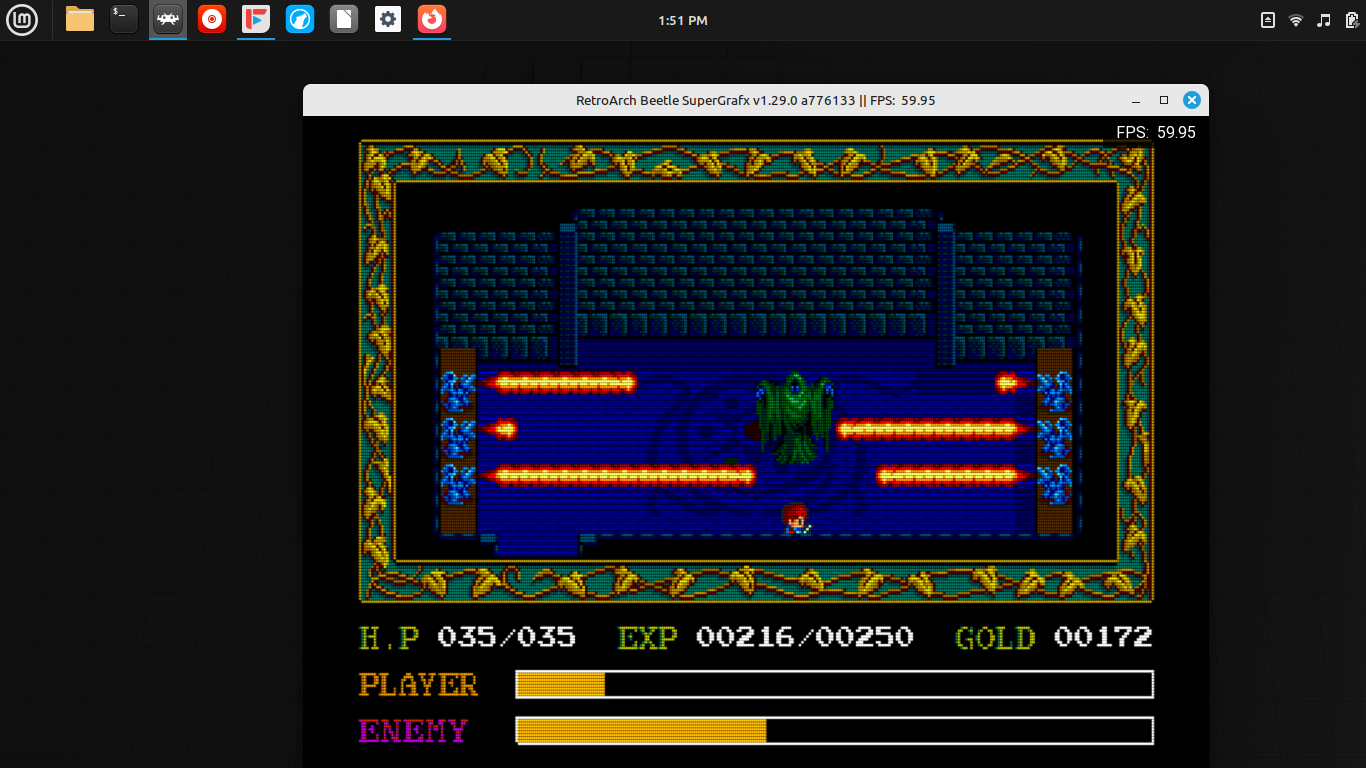Close the RetroArch window
The height and width of the screenshot is (768, 1366).
pos(1191,100)
